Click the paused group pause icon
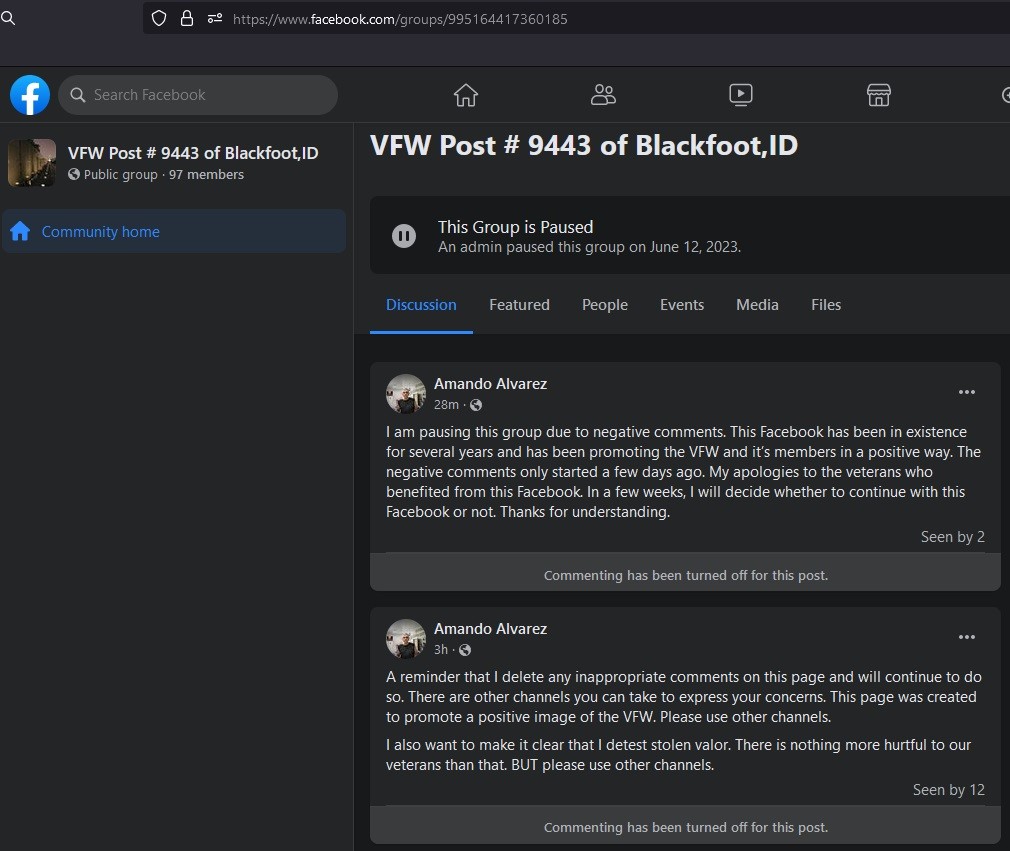1010x851 pixels. pyautogui.click(x=404, y=236)
